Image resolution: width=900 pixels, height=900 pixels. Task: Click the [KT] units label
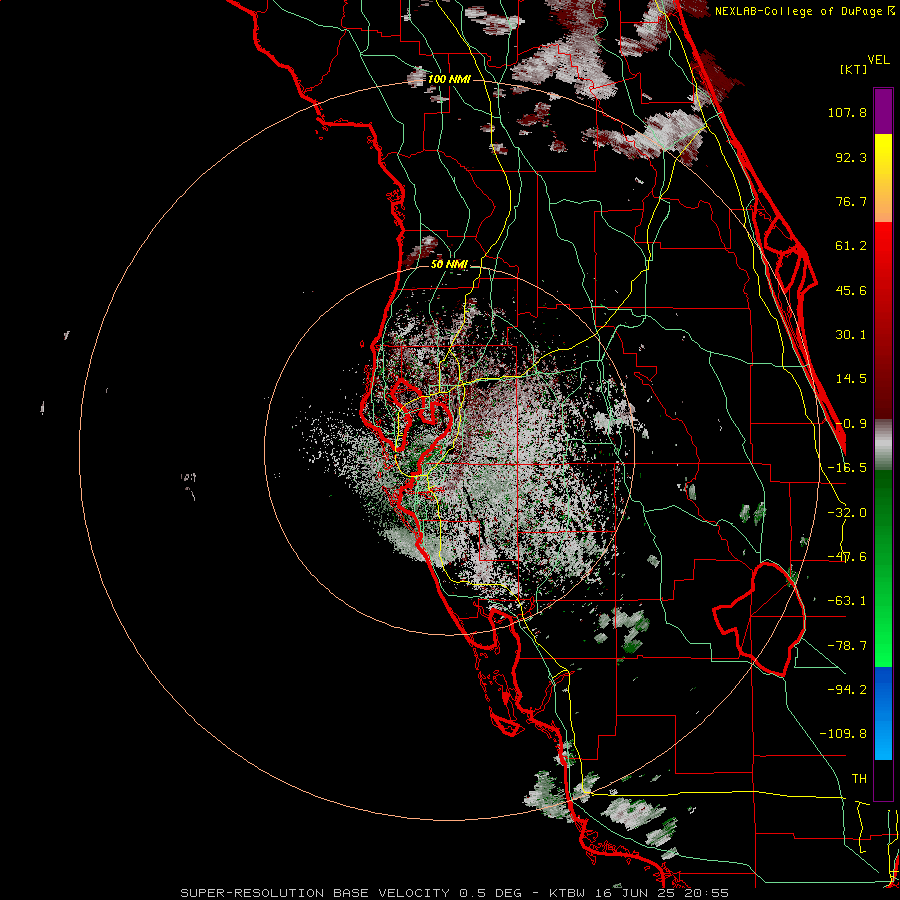coord(854,69)
